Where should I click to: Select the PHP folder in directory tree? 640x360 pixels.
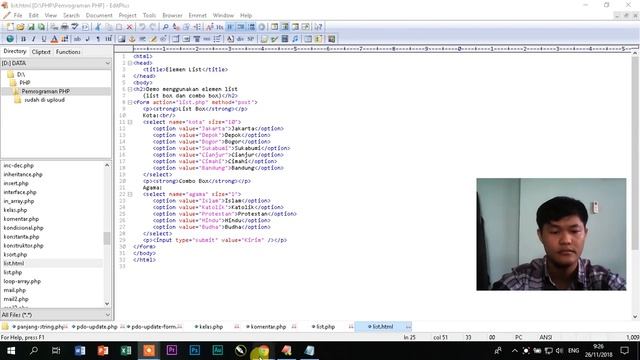pyautogui.click(x=24, y=83)
